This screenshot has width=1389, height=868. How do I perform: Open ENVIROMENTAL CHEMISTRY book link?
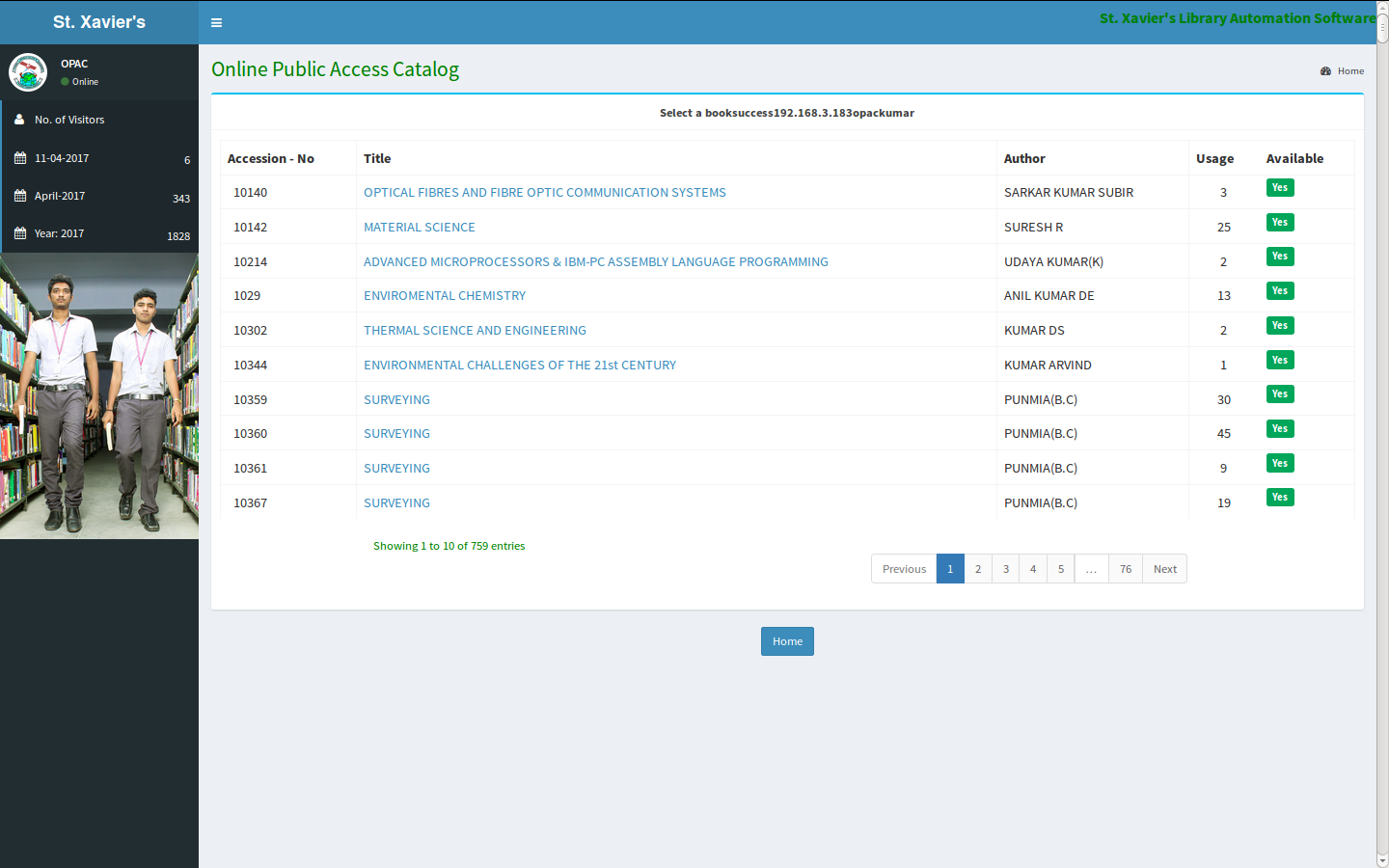click(x=445, y=295)
